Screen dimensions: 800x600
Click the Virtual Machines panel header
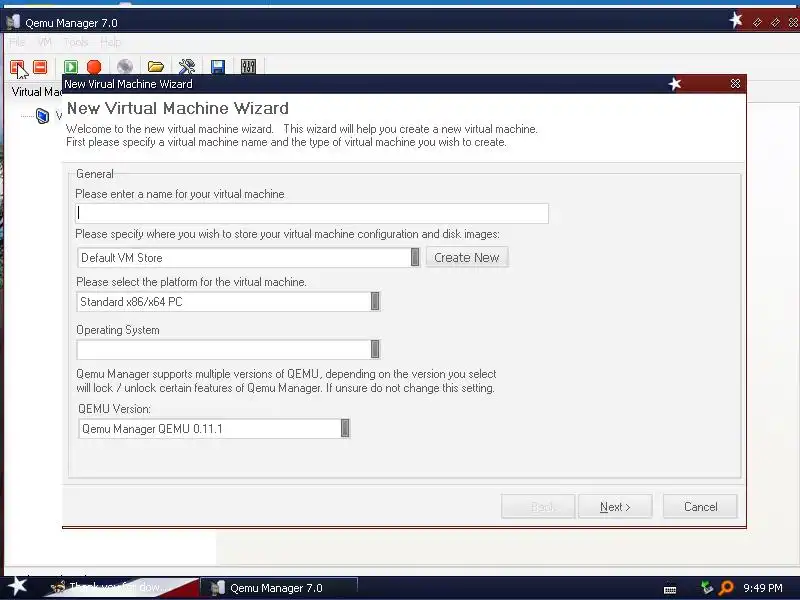coord(36,92)
